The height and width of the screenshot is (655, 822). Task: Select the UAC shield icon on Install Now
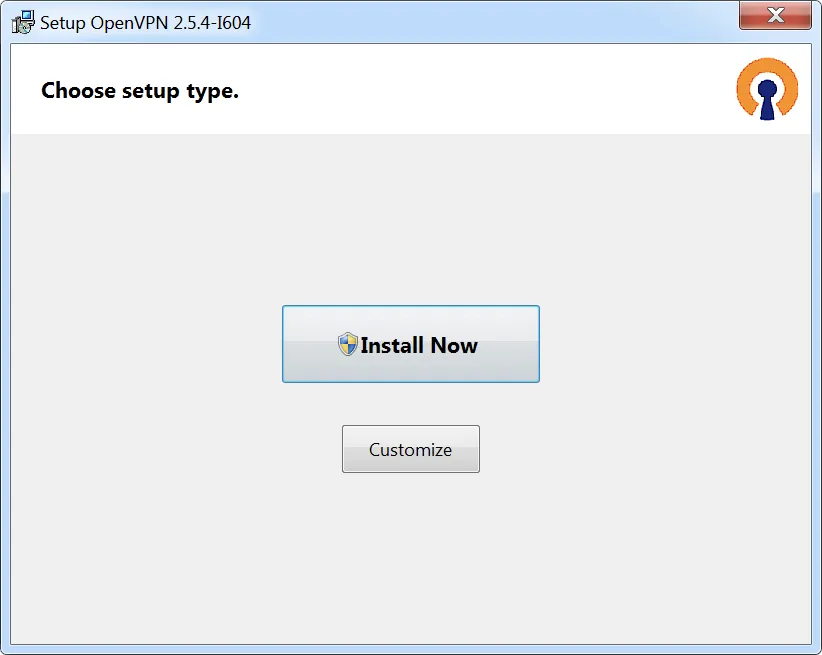point(347,344)
